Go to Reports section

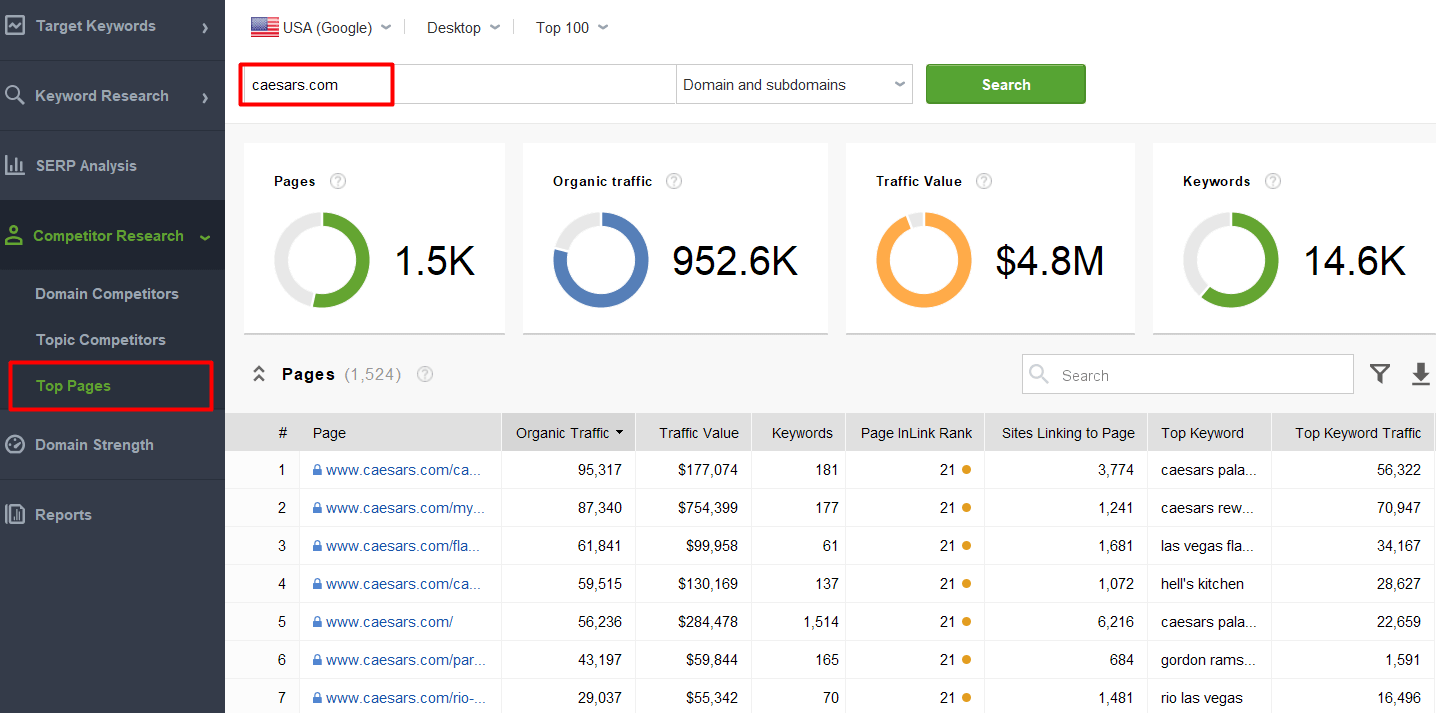pyautogui.click(x=63, y=515)
